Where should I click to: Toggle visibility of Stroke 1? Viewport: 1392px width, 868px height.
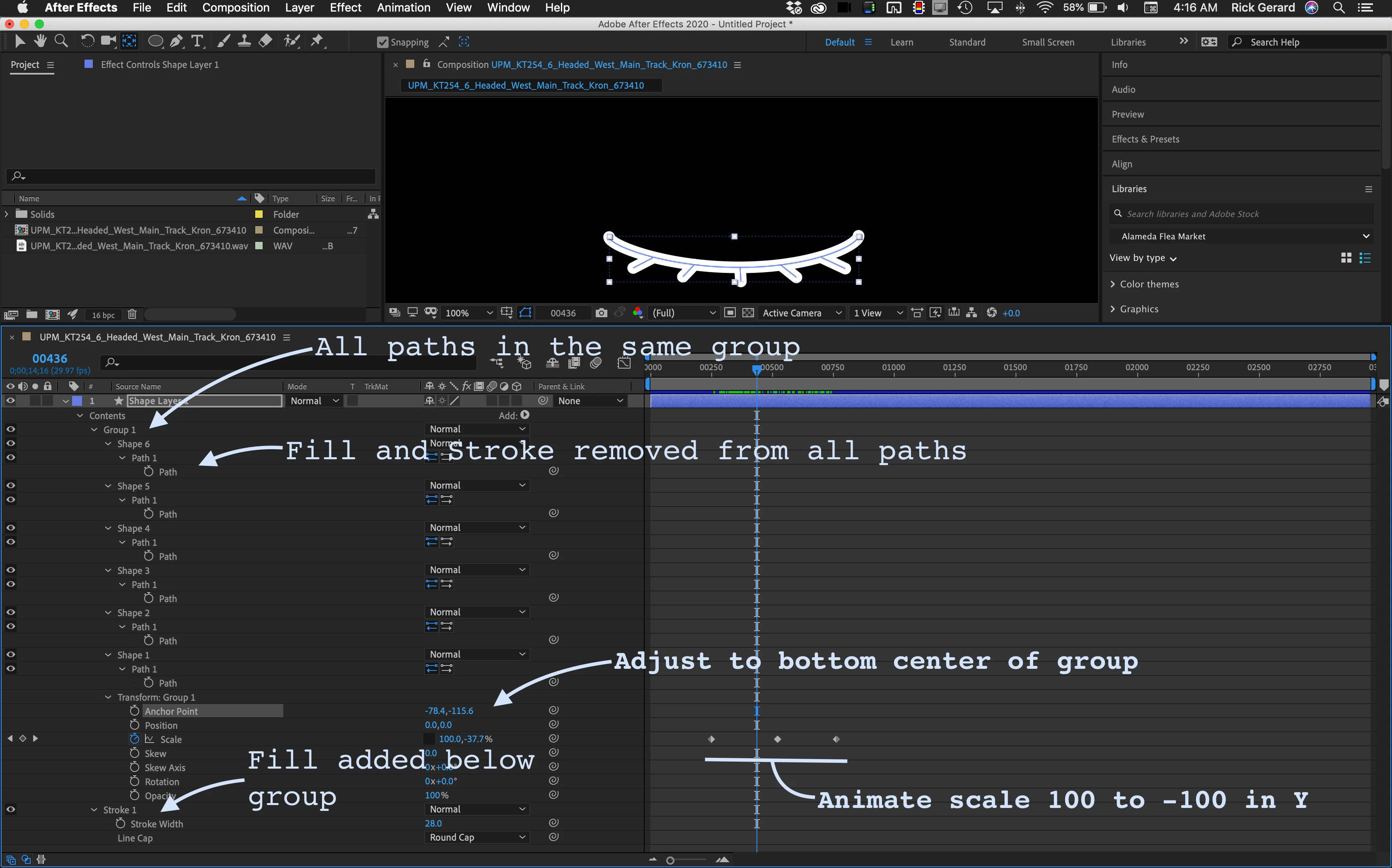coord(10,810)
